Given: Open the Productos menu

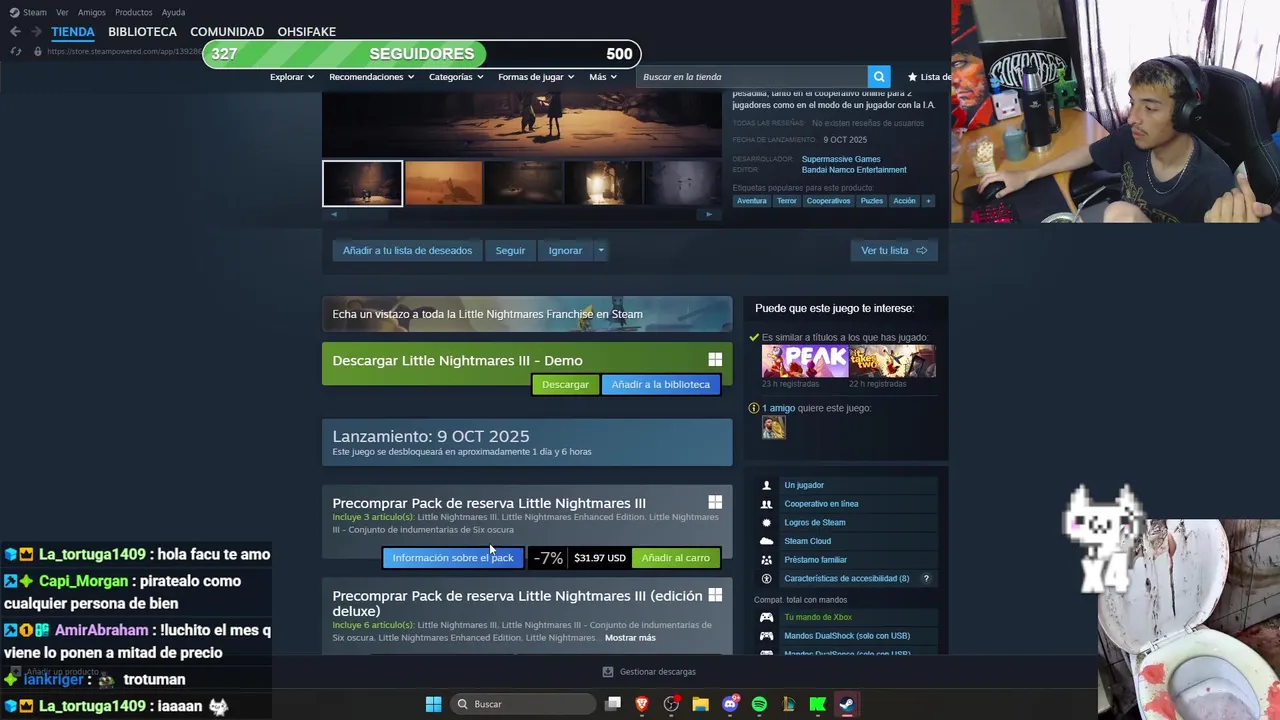Looking at the screenshot, I should click(134, 12).
